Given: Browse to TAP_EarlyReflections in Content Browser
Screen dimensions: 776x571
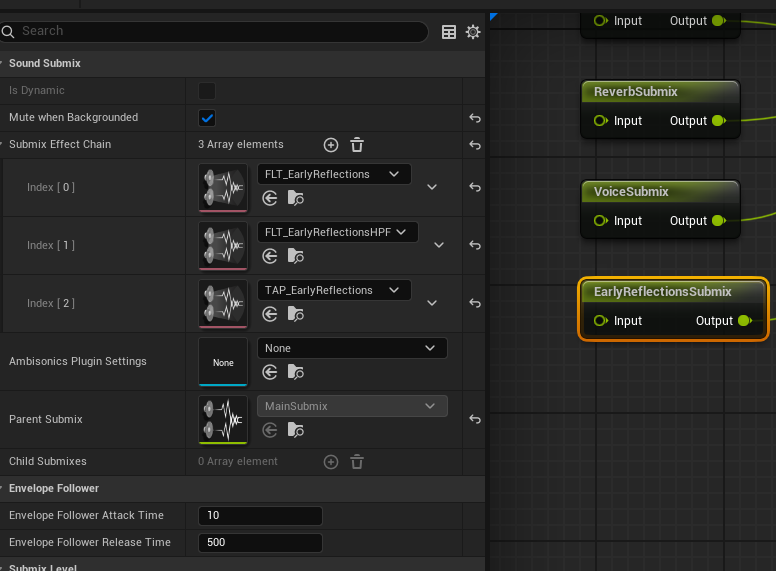Looking at the screenshot, I should (295, 314).
